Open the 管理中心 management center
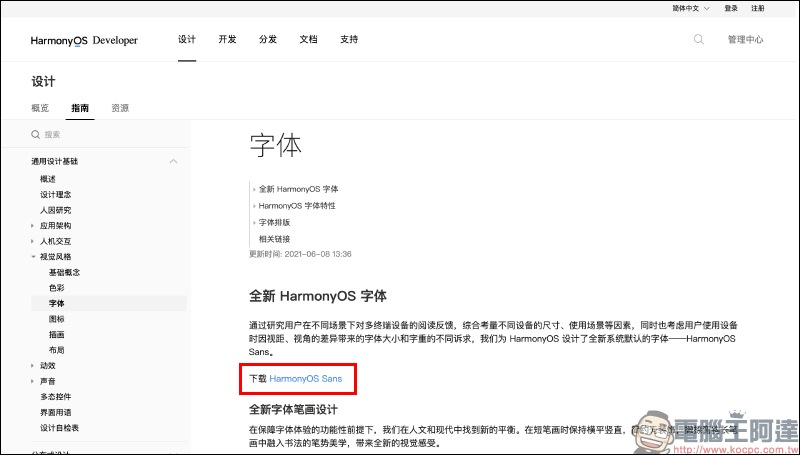This screenshot has width=800, height=455. click(x=745, y=40)
